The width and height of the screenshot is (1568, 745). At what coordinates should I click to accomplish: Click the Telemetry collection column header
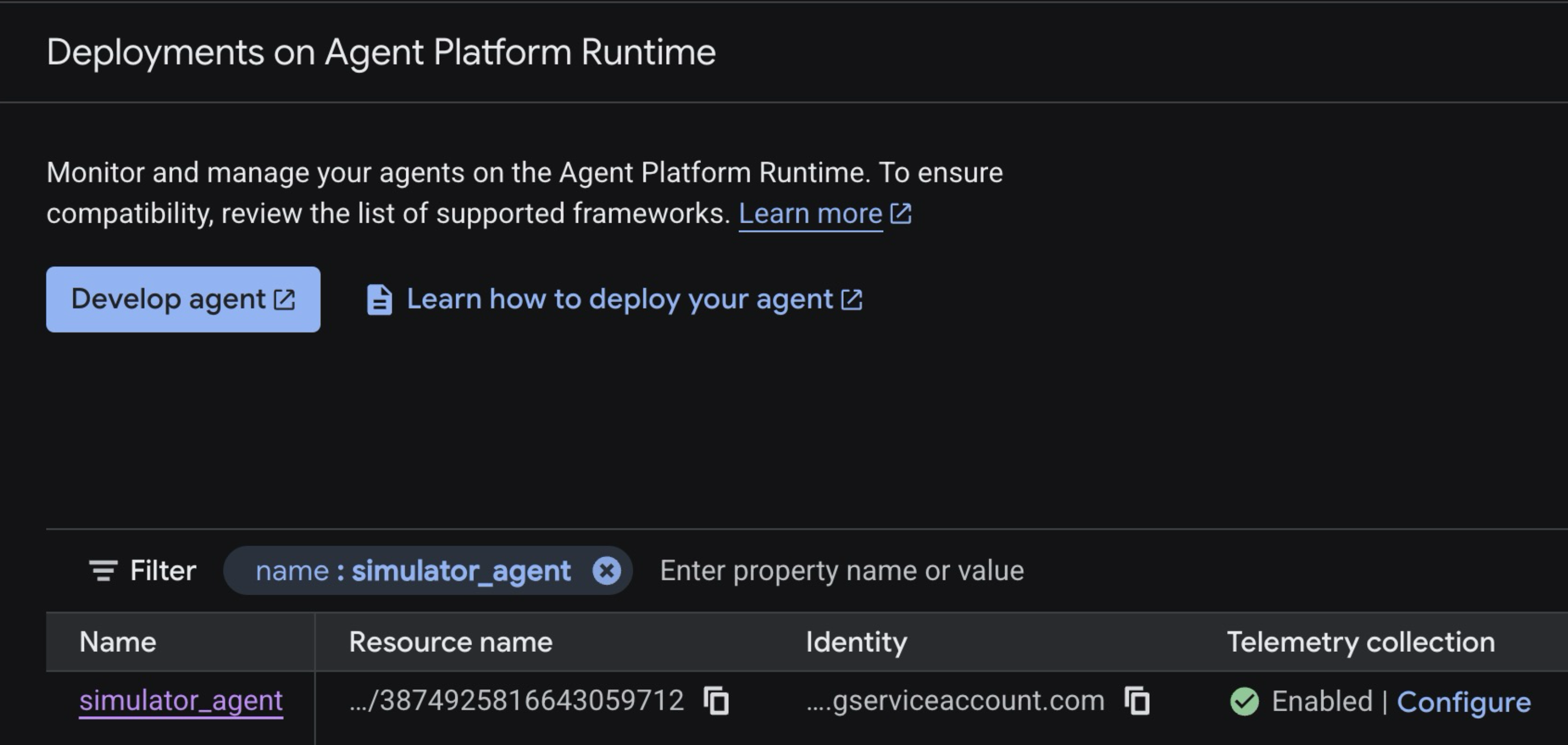[x=1361, y=642]
